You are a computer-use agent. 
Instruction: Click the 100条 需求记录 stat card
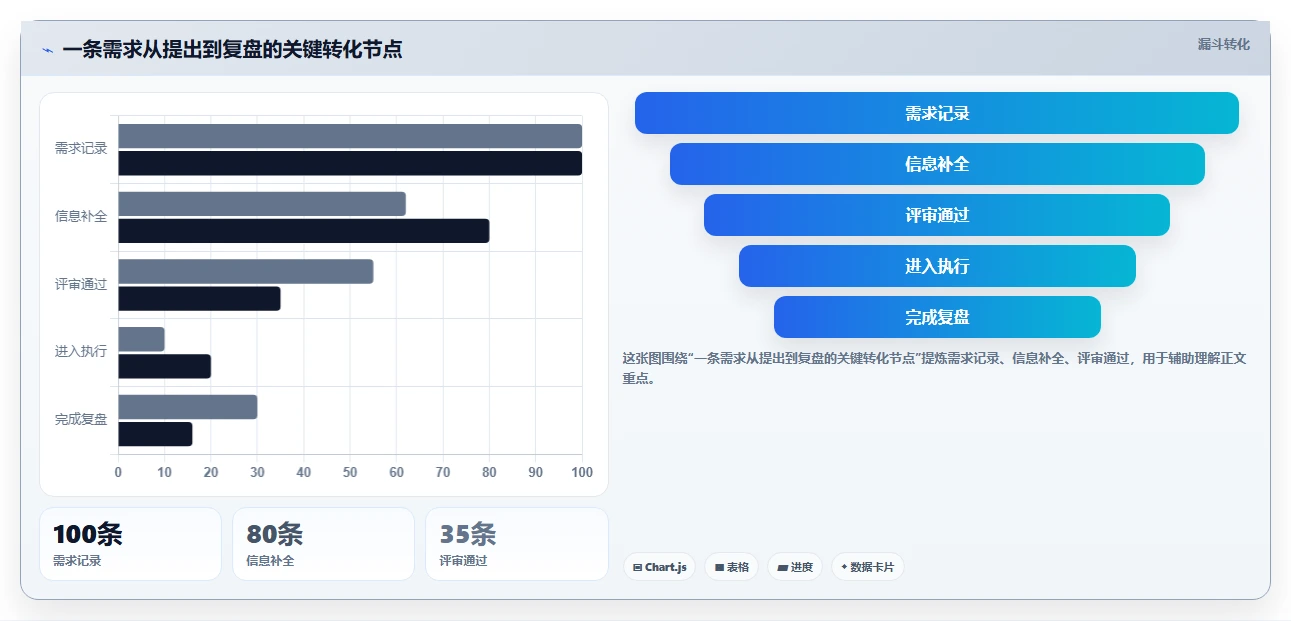[130, 544]
